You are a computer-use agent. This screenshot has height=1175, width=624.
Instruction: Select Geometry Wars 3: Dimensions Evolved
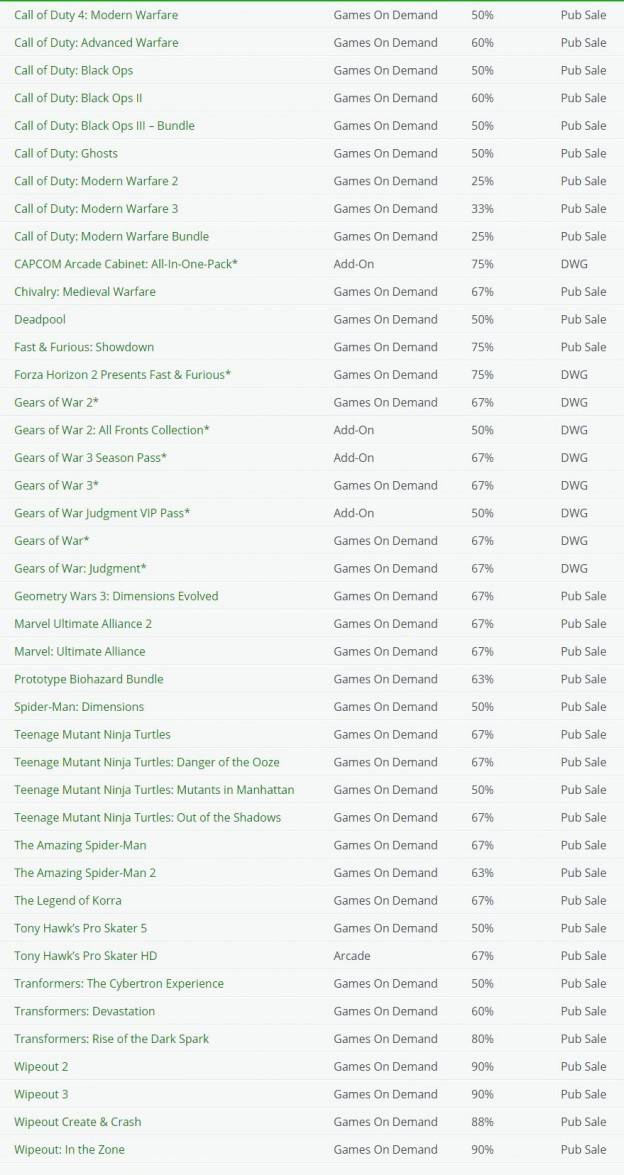pos(116,596)
